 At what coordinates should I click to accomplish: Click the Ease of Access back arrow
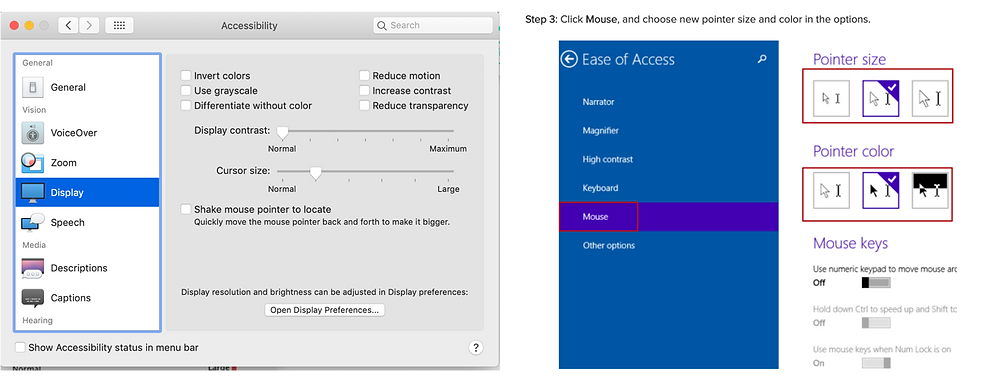pyautogui.click(x=569, y=59)
